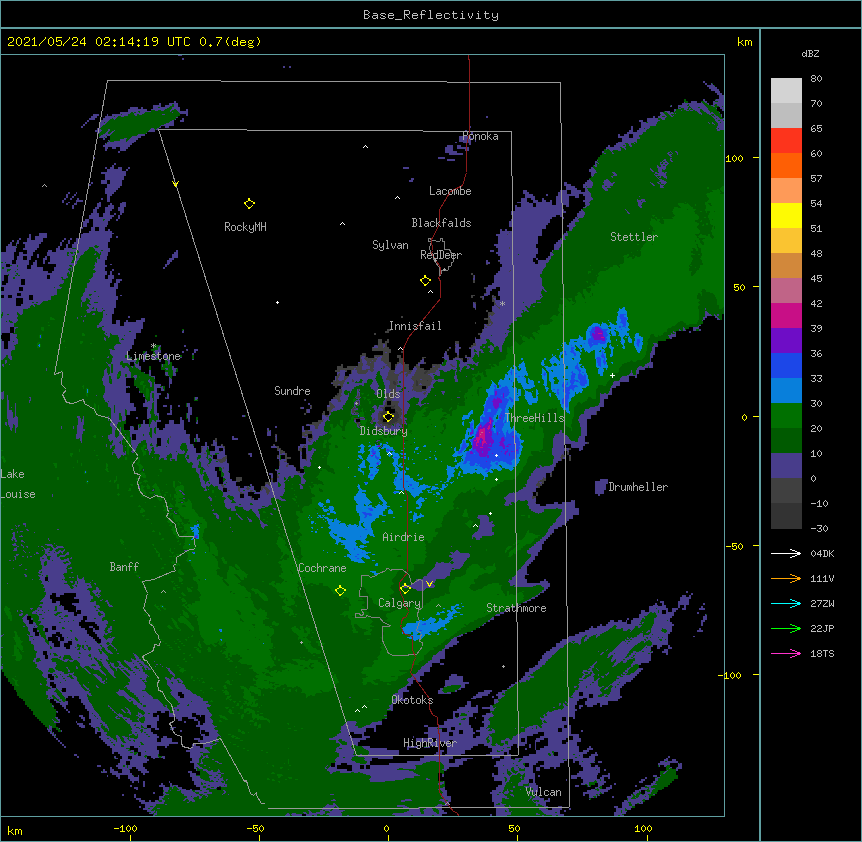
Task: Click the RedDeer city label
Action: [x=441, y=255]
